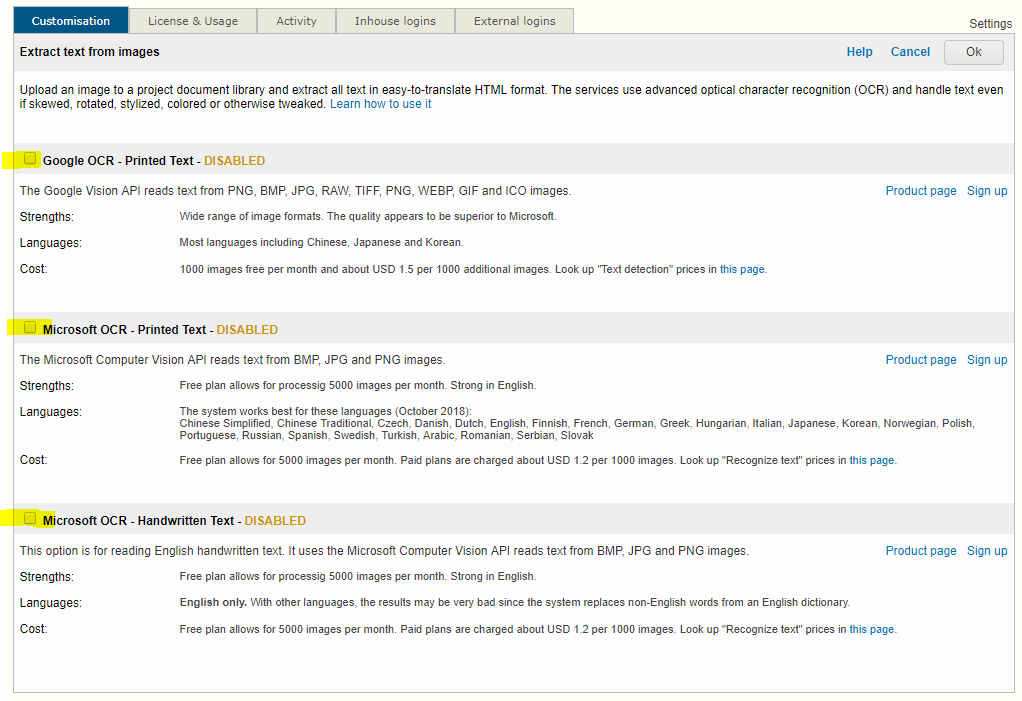The height and width of the screenshot is (701, 1022).
Task: Open the Google OCR Product page link
Action: click(921, 191)
